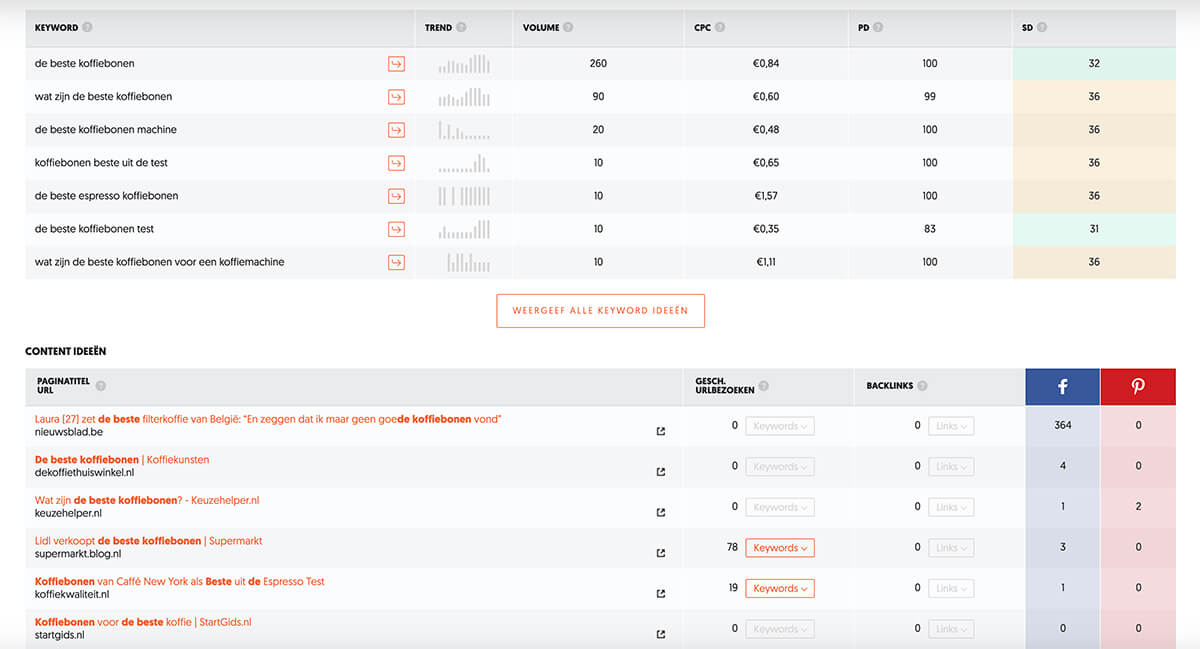Click the help icon next to the CPC header
1200x649 pixels.
721,28
